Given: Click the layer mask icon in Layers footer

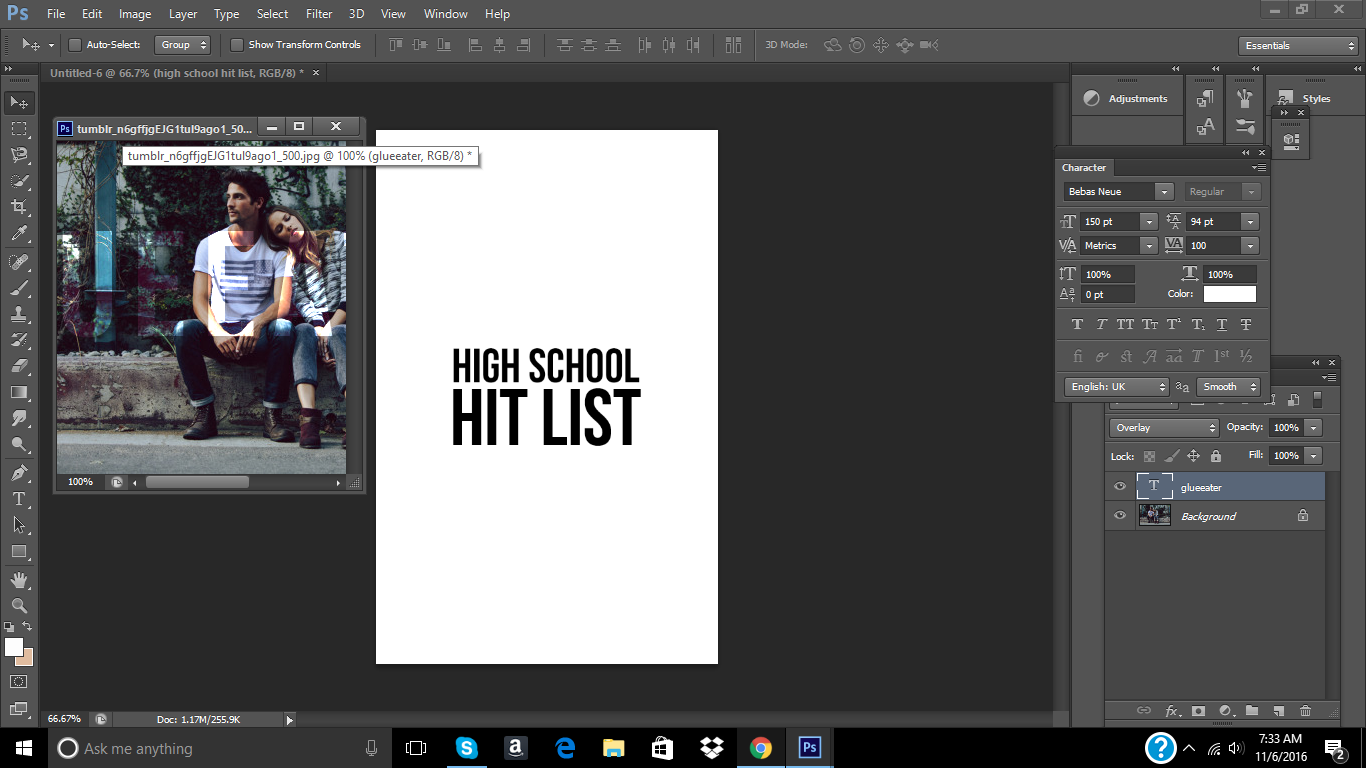Looking at the screenshot, I should (1199, 711).
